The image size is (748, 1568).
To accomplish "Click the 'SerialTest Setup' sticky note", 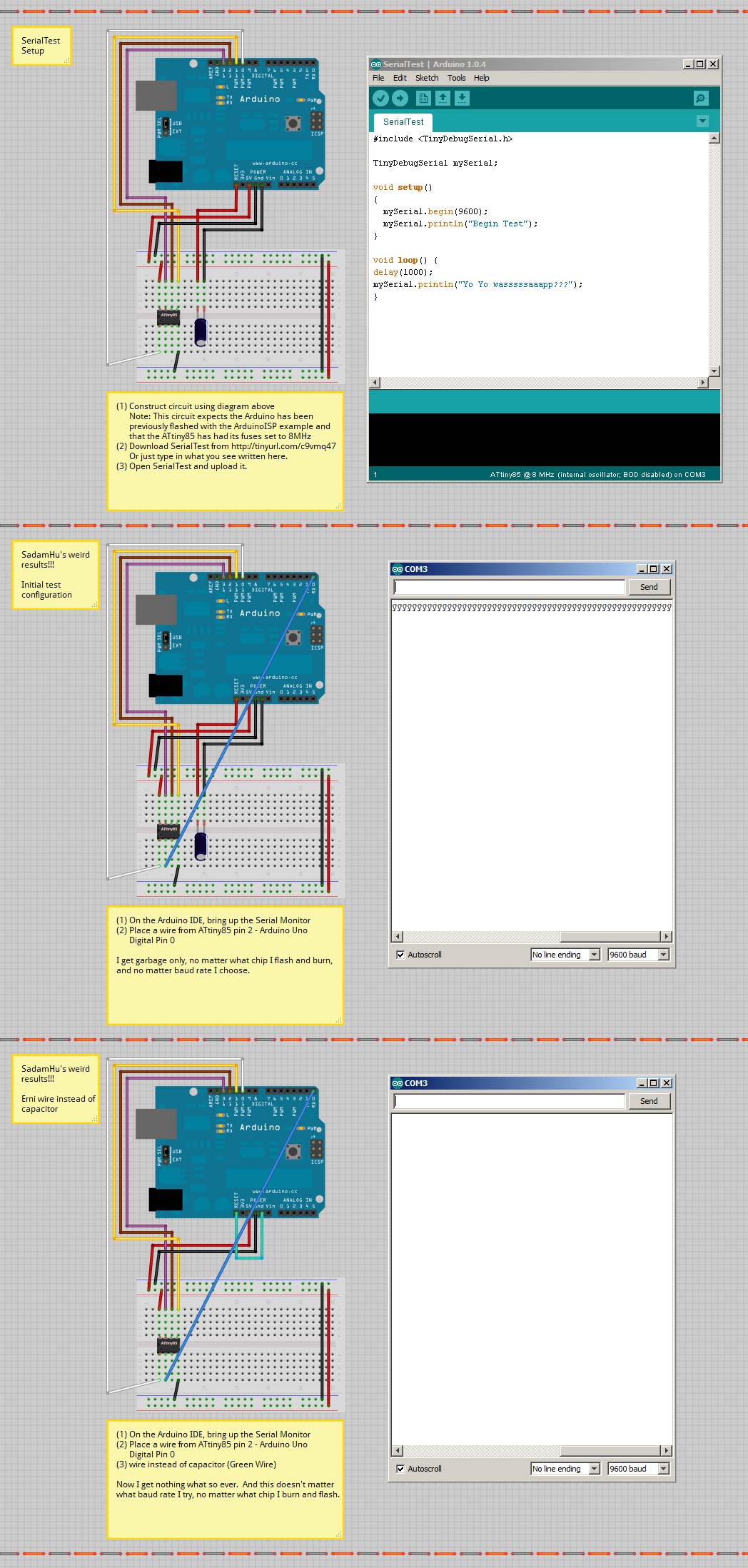I will [41, 46].
